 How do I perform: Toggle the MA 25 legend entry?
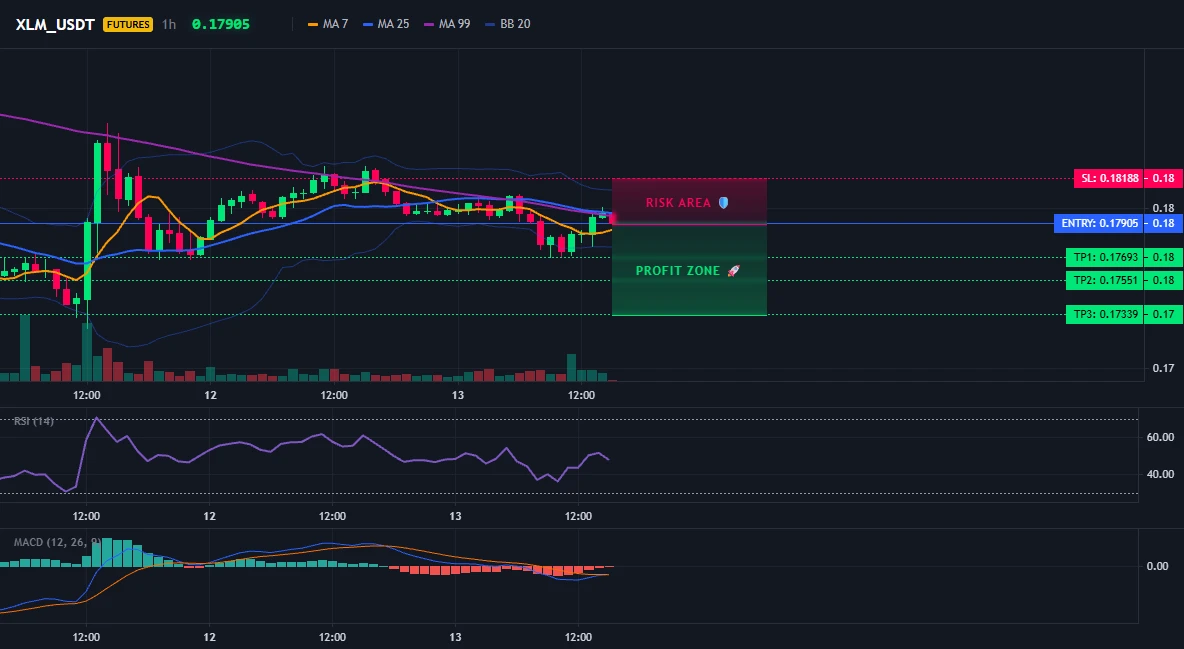click(x=386, y=24)
